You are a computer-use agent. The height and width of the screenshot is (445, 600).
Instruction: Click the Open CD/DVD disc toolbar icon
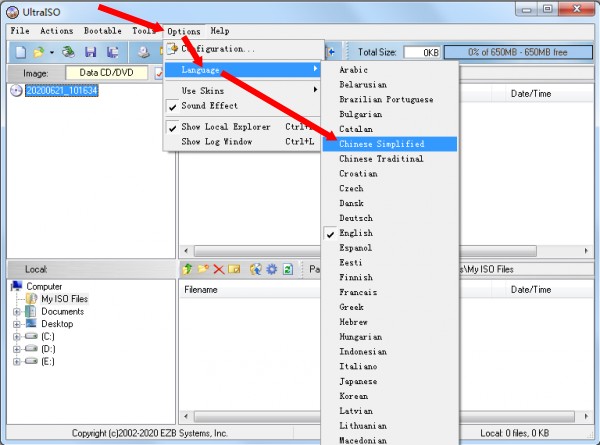pos(68,51)
